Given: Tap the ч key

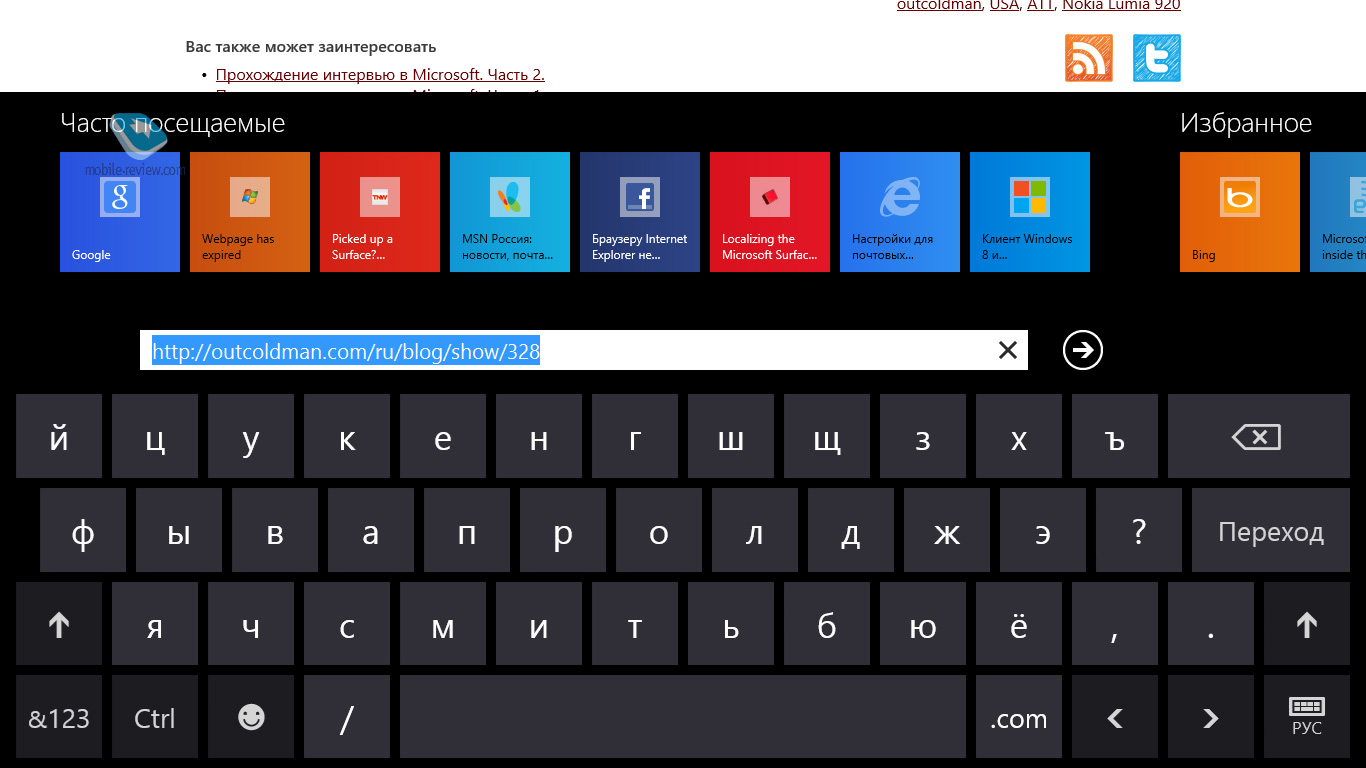Looking at the screenshot, I should click(x=251, y=624).
